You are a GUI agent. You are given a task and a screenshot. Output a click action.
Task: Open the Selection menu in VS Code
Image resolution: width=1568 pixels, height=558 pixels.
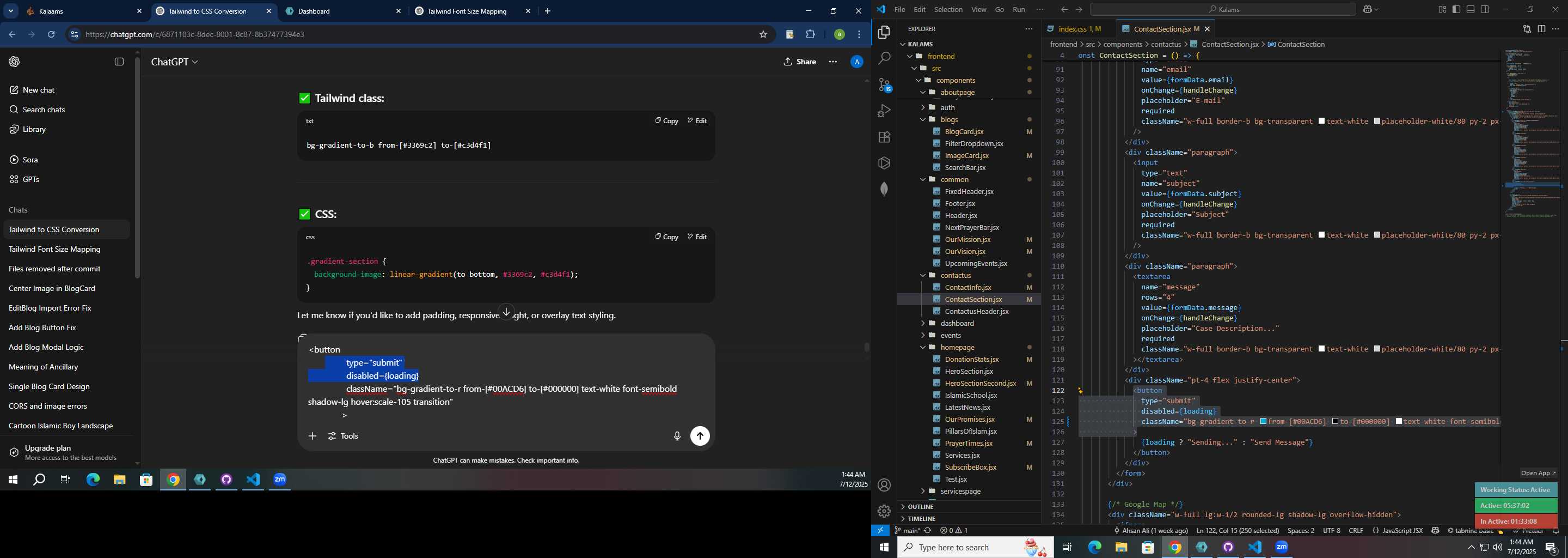pos(948,9)
